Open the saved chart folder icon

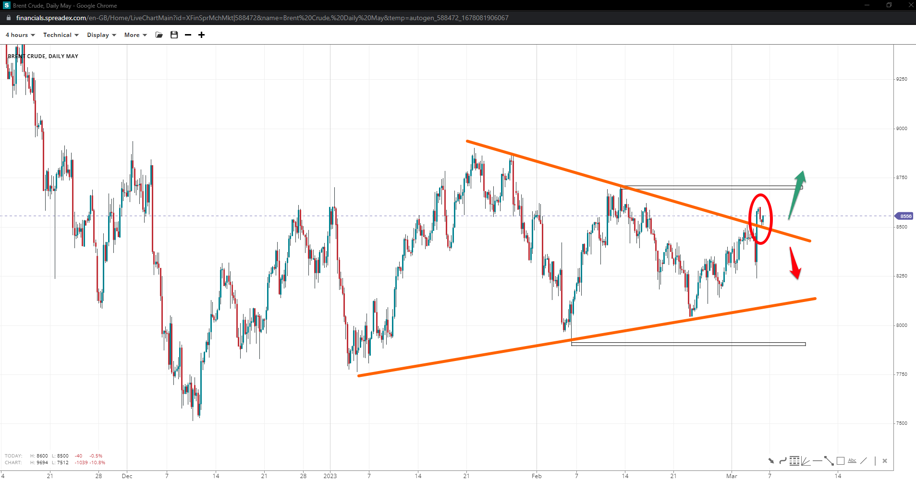click(x=159, y=35)
